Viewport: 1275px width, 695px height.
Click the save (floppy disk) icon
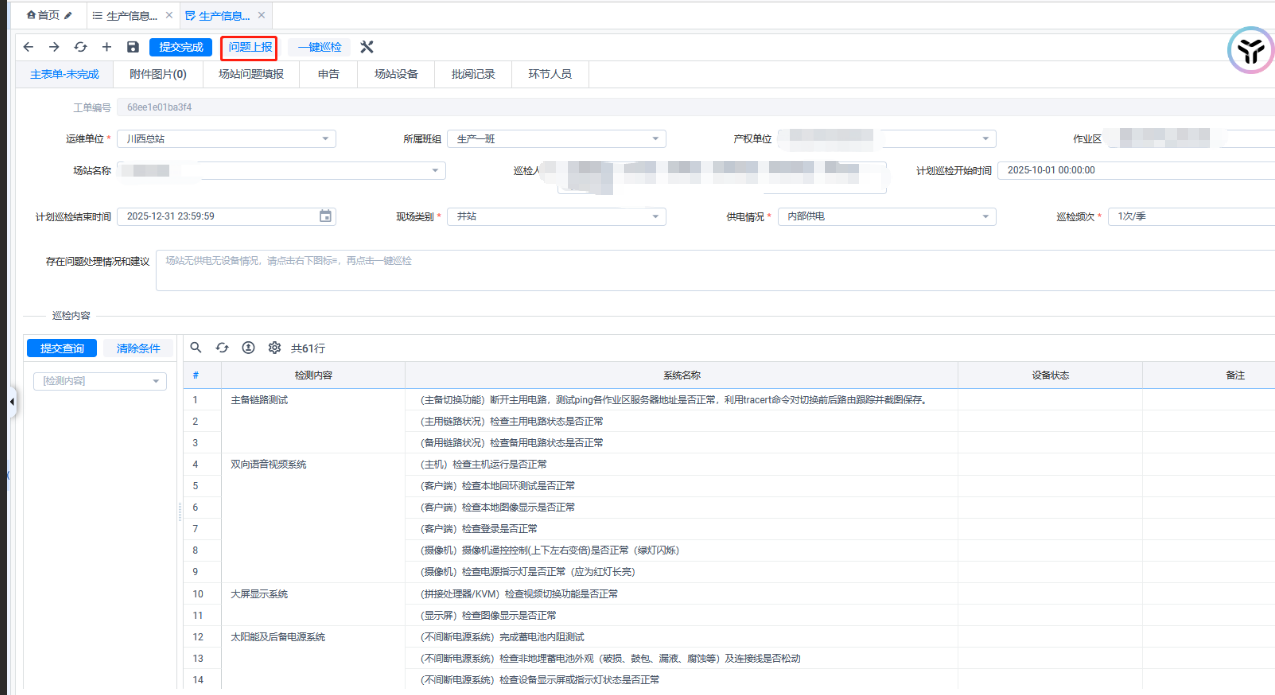[133, 47]
